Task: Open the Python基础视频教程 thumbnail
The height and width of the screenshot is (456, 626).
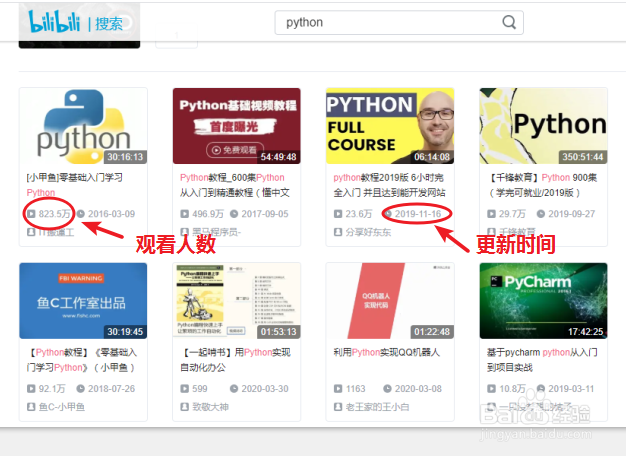Action: [x=236, y=126]
